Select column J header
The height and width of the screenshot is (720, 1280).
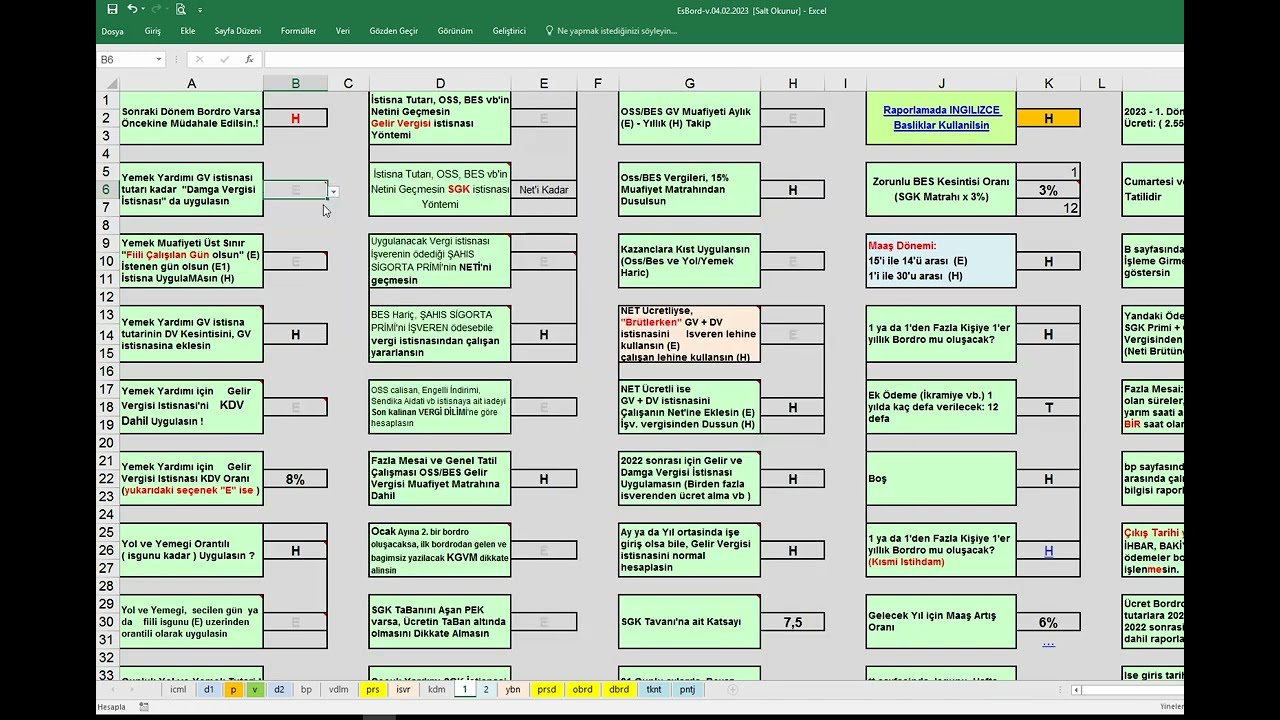[941, 83]
